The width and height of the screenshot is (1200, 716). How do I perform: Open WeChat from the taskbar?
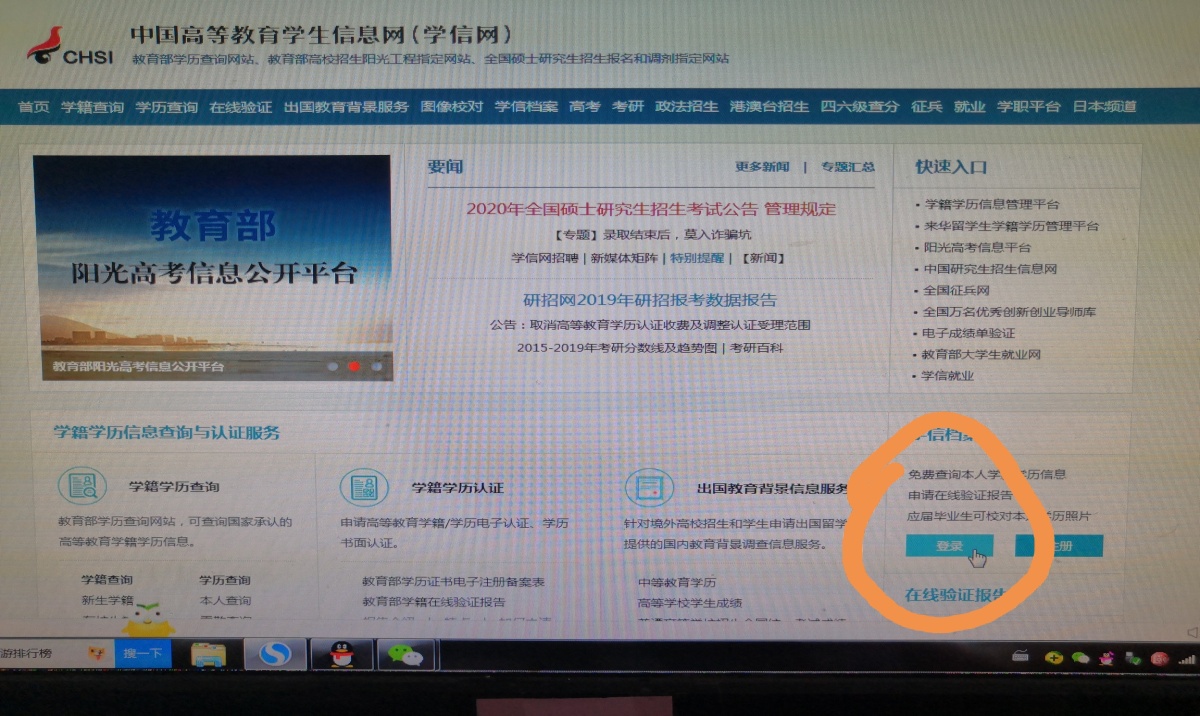[405, 656]
